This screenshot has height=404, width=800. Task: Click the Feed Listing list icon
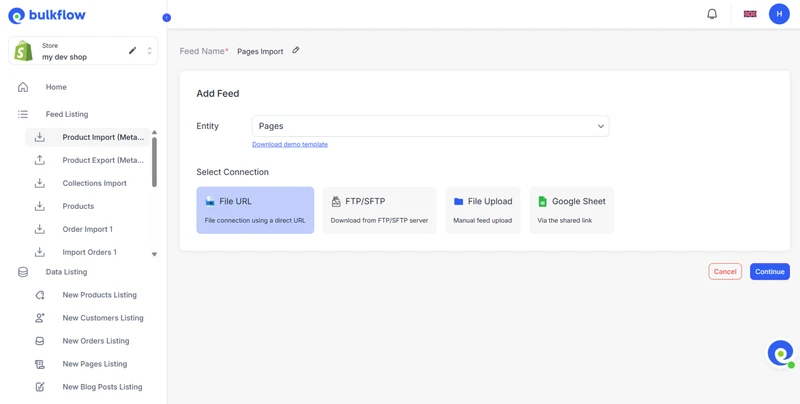23,114
